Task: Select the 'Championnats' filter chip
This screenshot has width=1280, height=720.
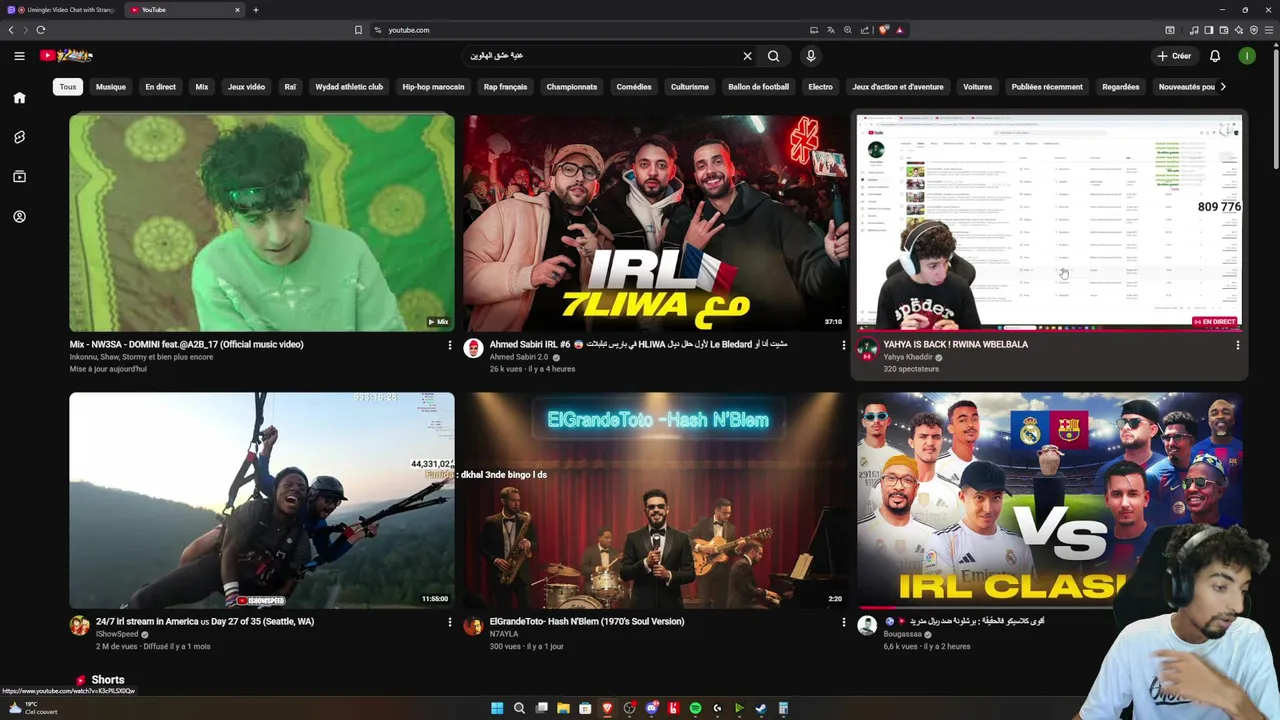Action: [572, 87]
